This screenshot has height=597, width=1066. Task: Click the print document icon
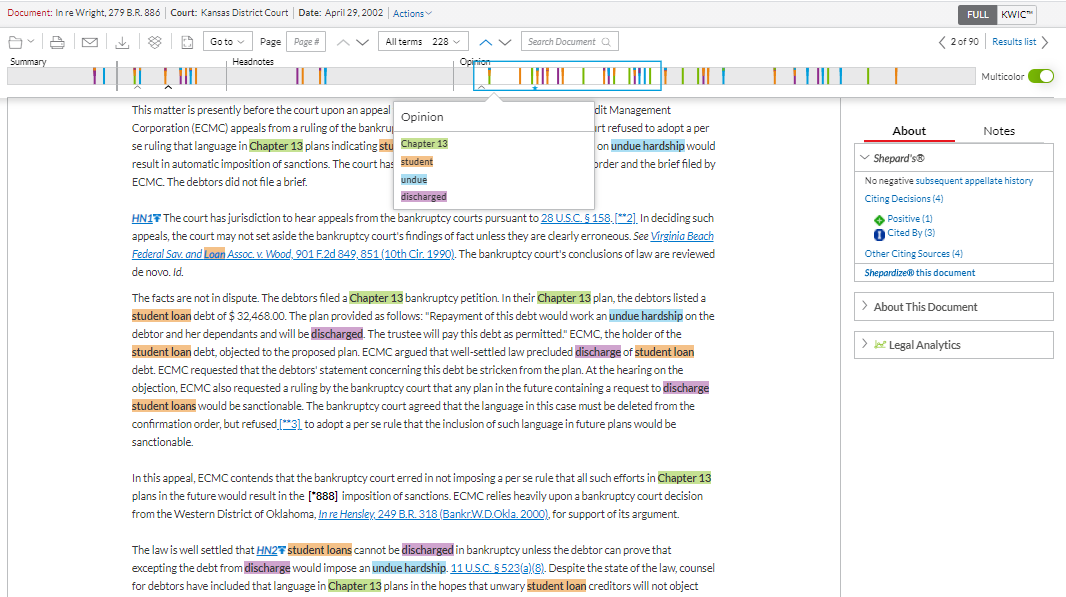click(x=58, y=42)
